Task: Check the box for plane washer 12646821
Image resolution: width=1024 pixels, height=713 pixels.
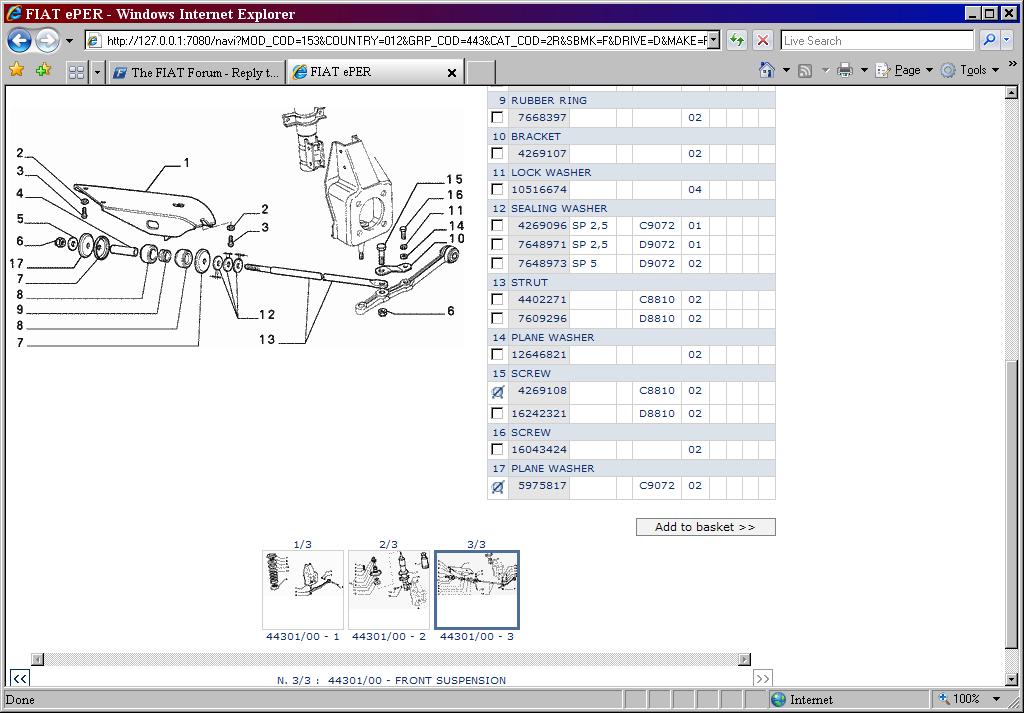Action: coord(498,355)
